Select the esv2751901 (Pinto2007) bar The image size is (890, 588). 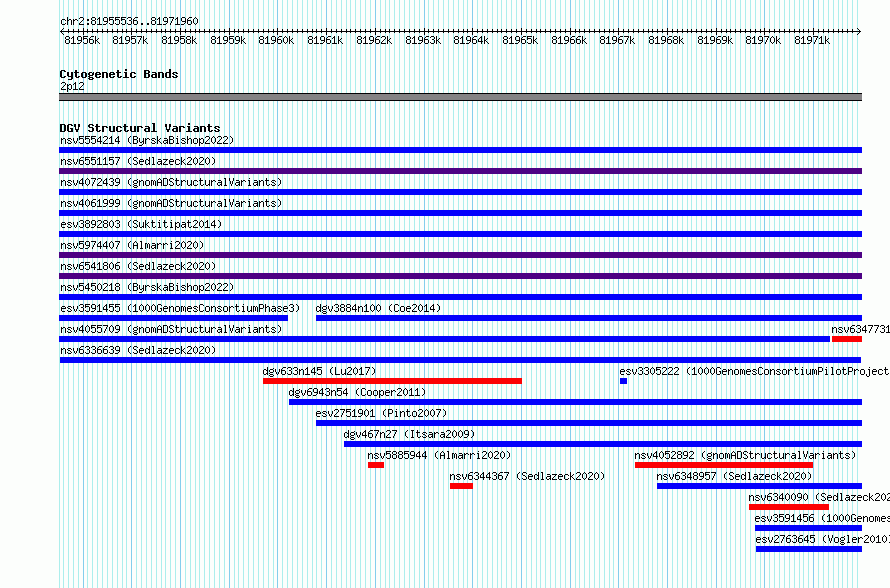[x=589, y=423]
